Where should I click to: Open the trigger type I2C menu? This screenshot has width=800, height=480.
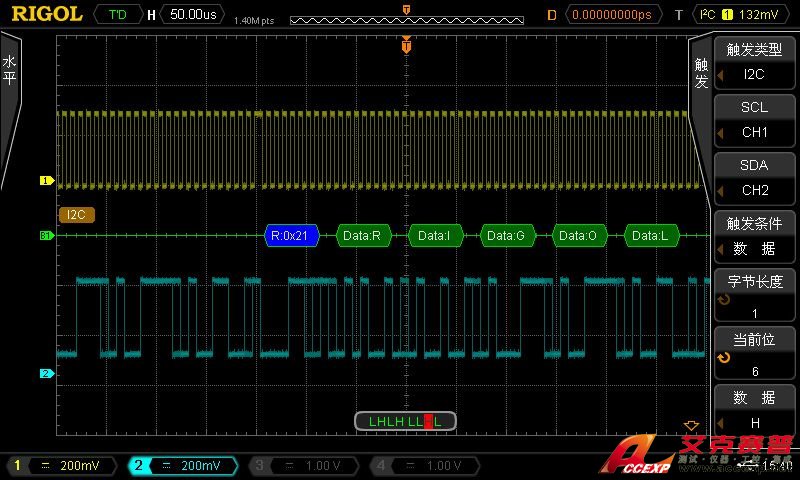coord(754,61)
